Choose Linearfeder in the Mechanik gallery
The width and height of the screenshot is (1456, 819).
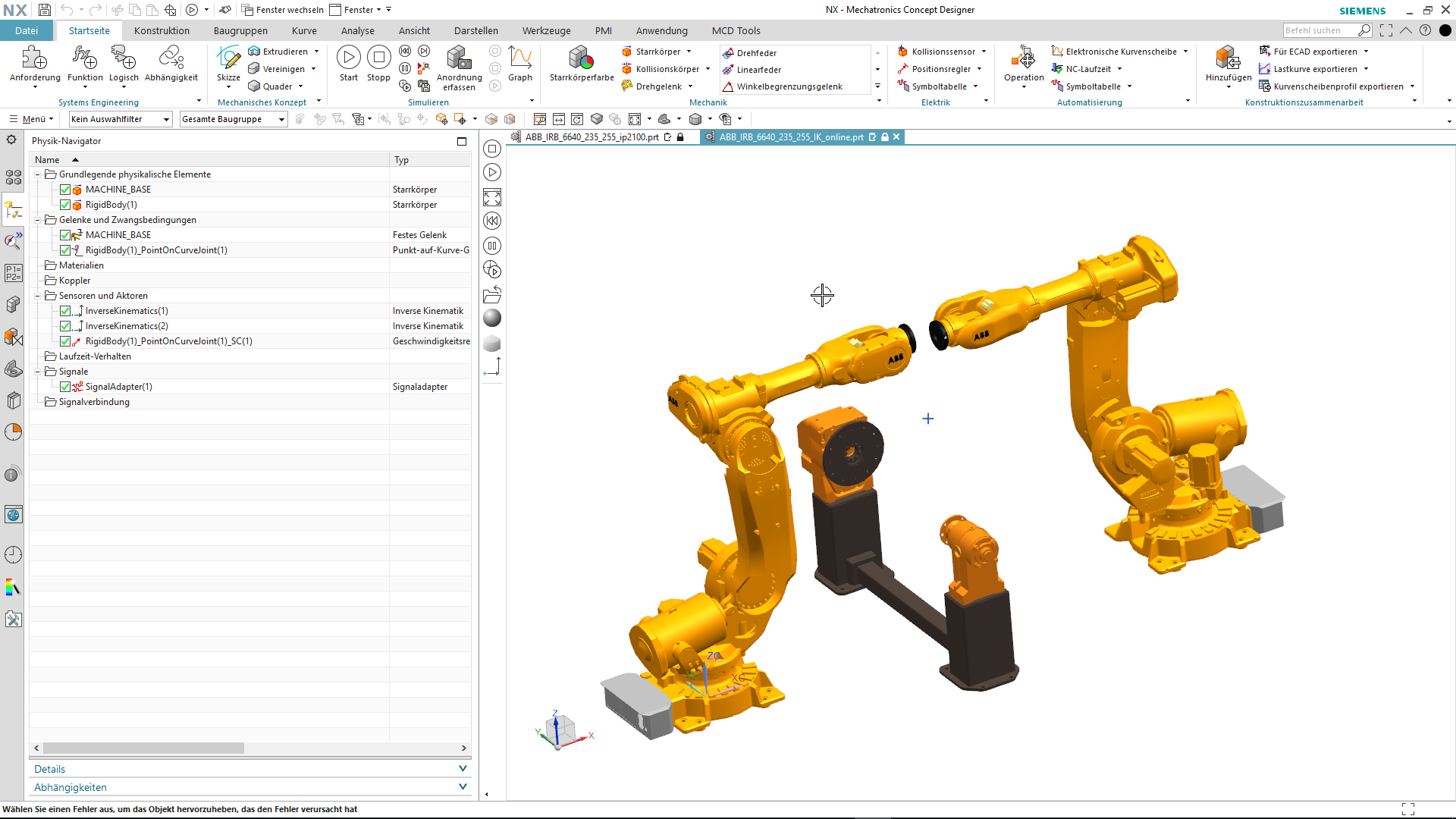[759, 70]
